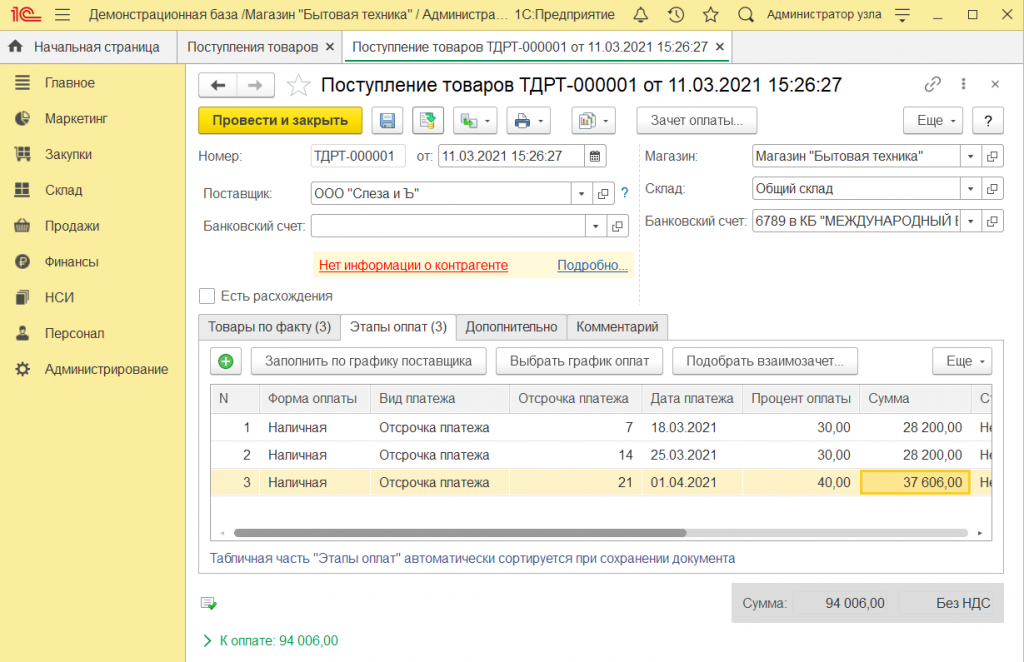Screen dimensions: 1024x662
Task: Add document to favorites with star icon
Action: [x=297, y=86]
